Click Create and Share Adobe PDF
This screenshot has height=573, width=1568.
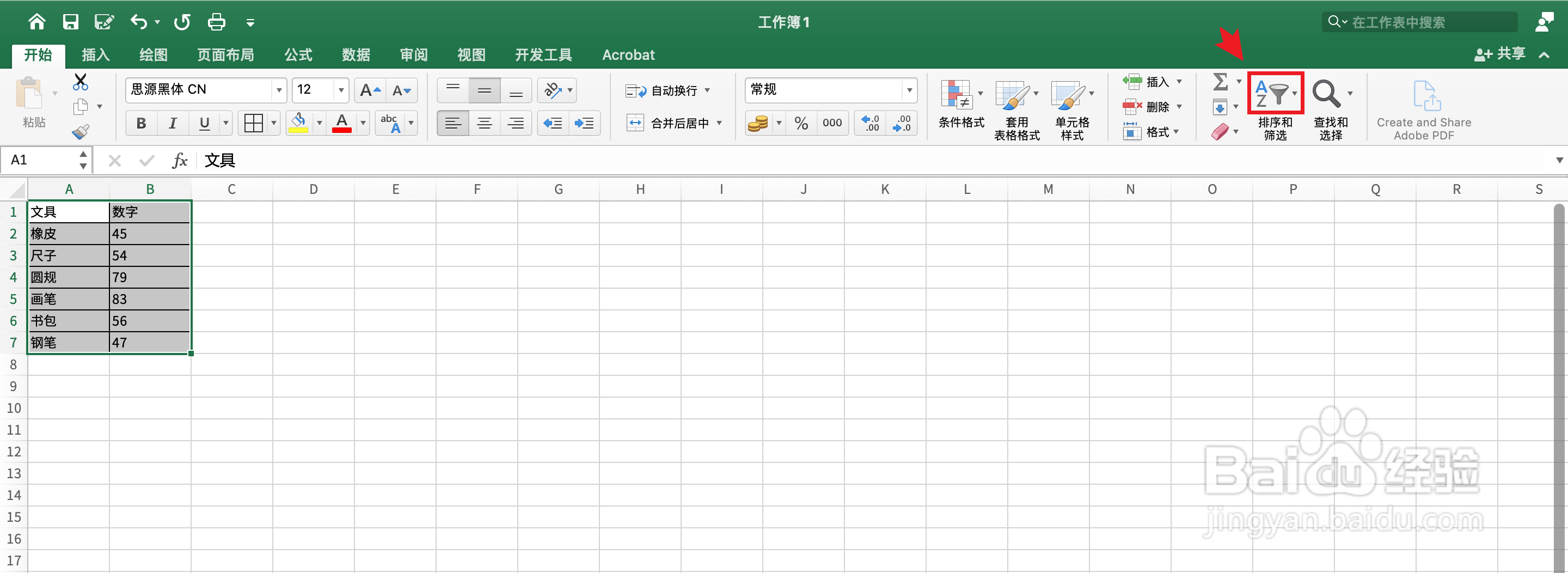[x=1423, y=109]
